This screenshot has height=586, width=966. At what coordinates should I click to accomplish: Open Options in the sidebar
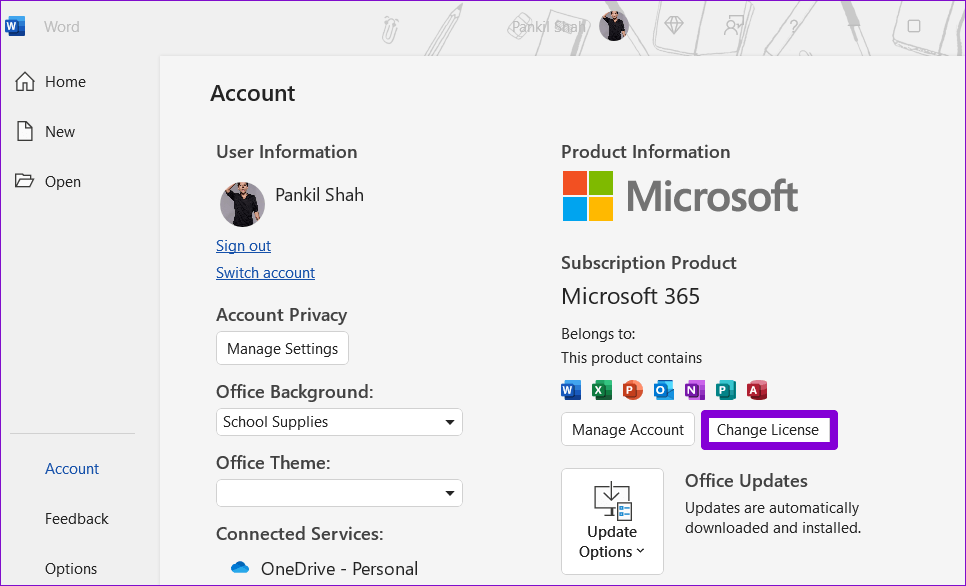pyautogui.click(x=71, y=568)
